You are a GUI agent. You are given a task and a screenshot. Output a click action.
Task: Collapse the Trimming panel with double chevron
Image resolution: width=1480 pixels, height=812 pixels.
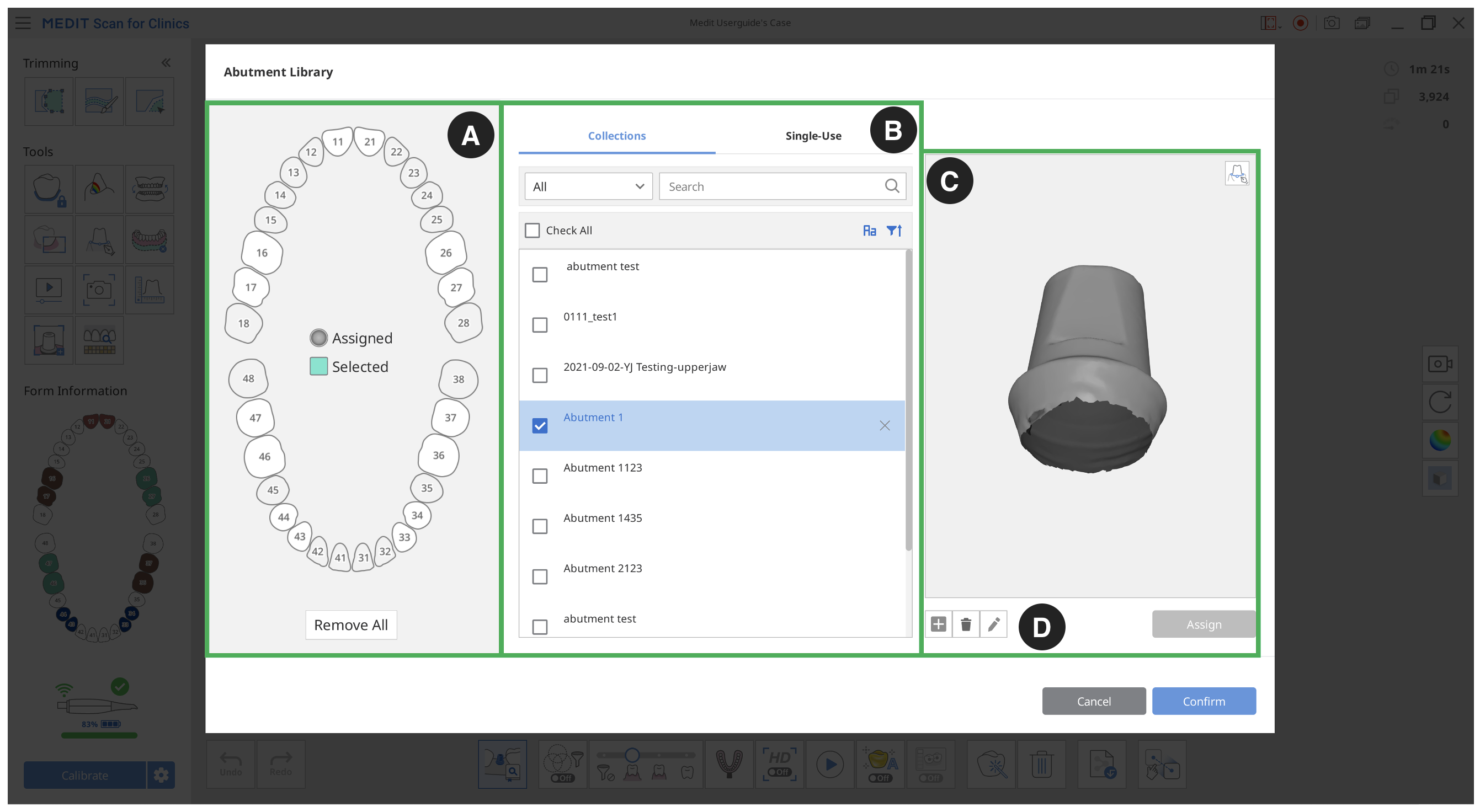(x=166, y=62)
